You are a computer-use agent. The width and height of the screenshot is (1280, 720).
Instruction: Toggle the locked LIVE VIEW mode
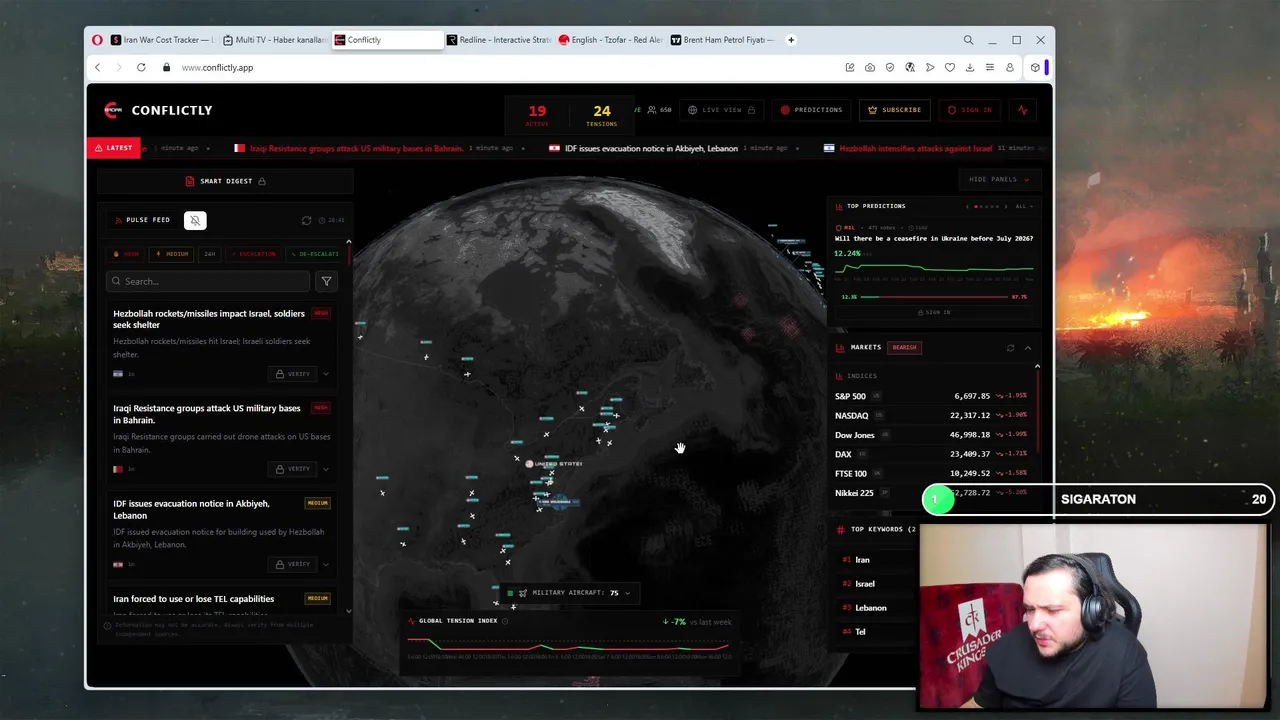pos(722,110)
